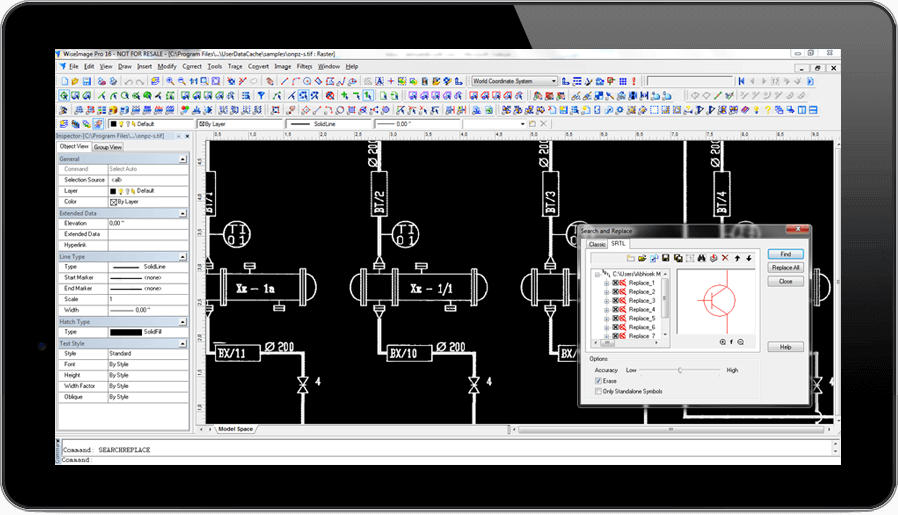Toggle the checkbox beside Replace_3
The image size is (898, 515).
tap(615, 301)
